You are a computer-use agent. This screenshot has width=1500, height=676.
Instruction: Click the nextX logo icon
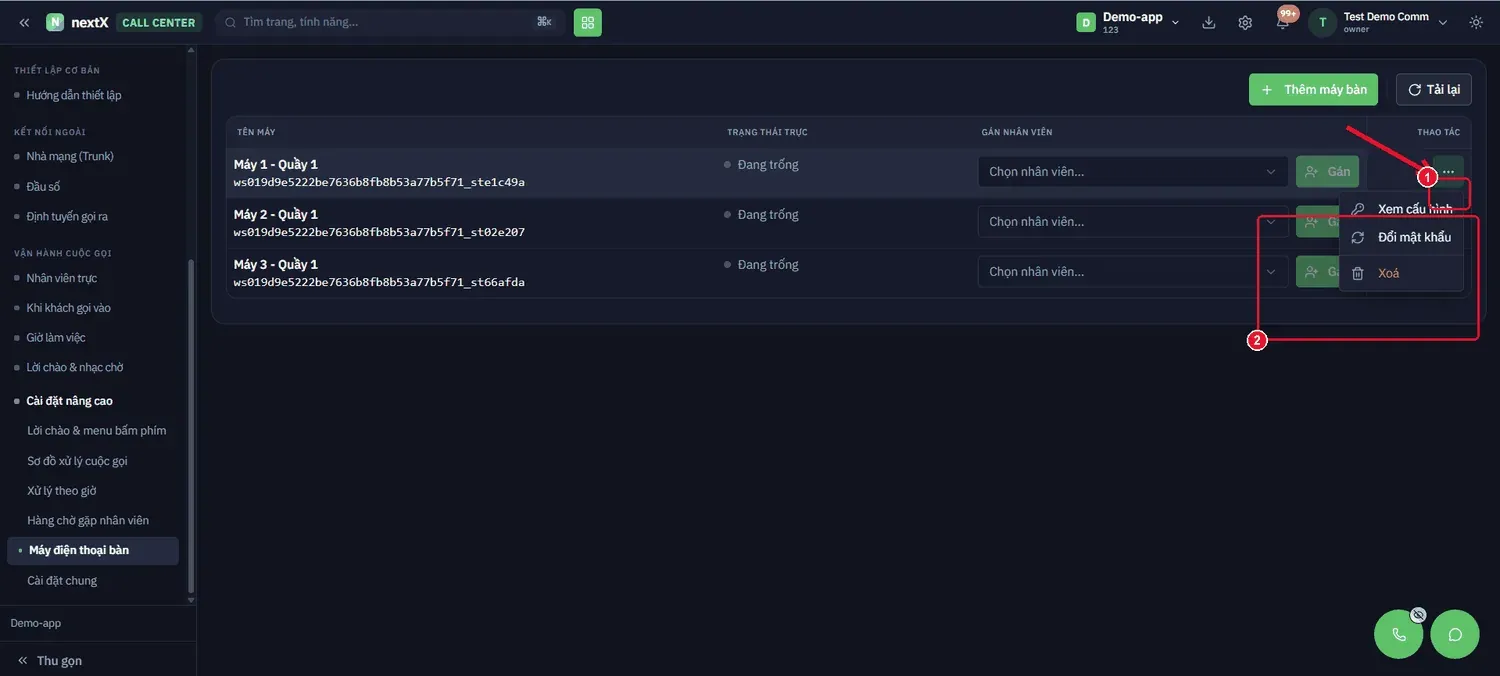point(55,22)
